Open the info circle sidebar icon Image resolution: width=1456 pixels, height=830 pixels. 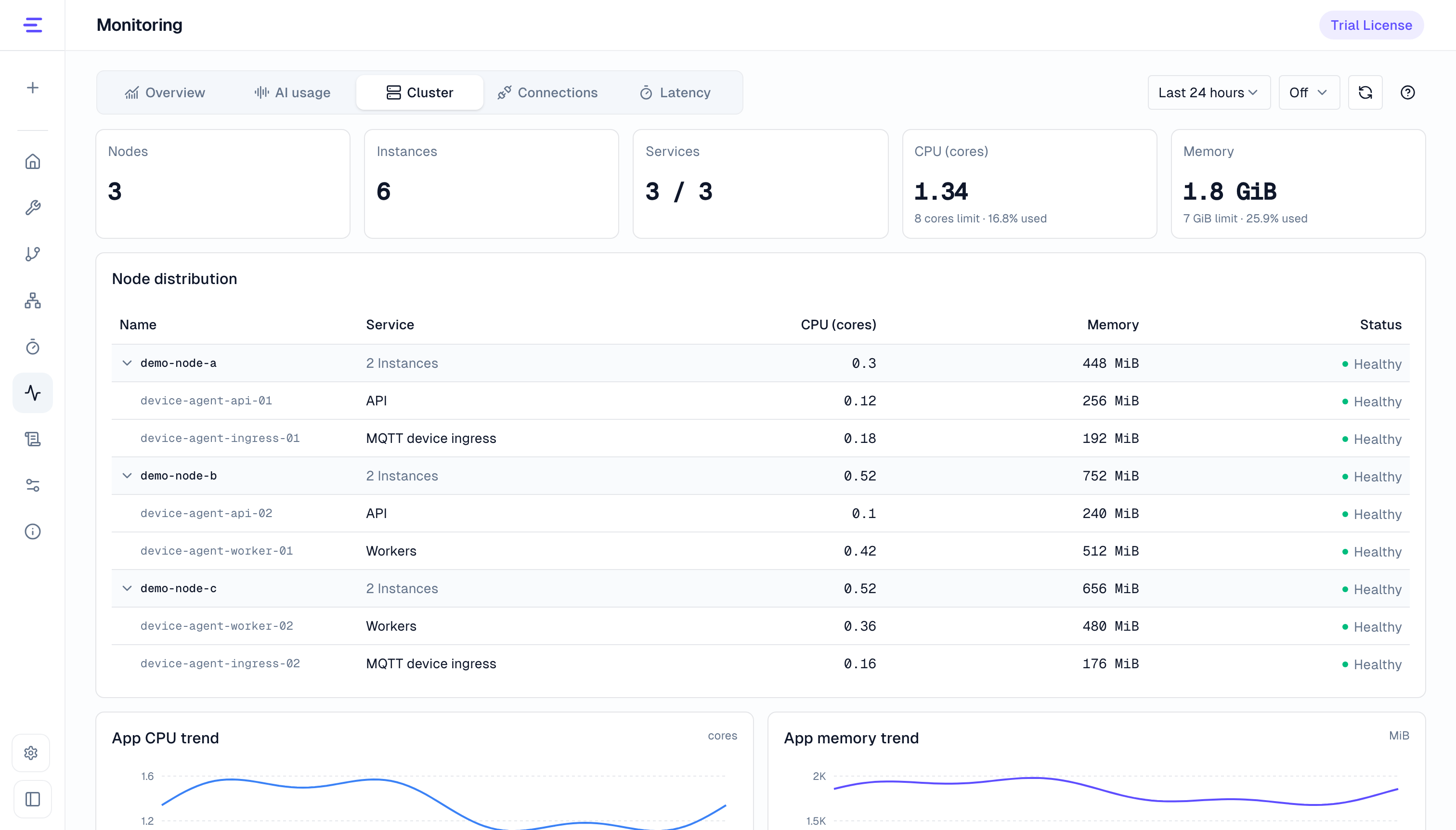tap(32, 532)
